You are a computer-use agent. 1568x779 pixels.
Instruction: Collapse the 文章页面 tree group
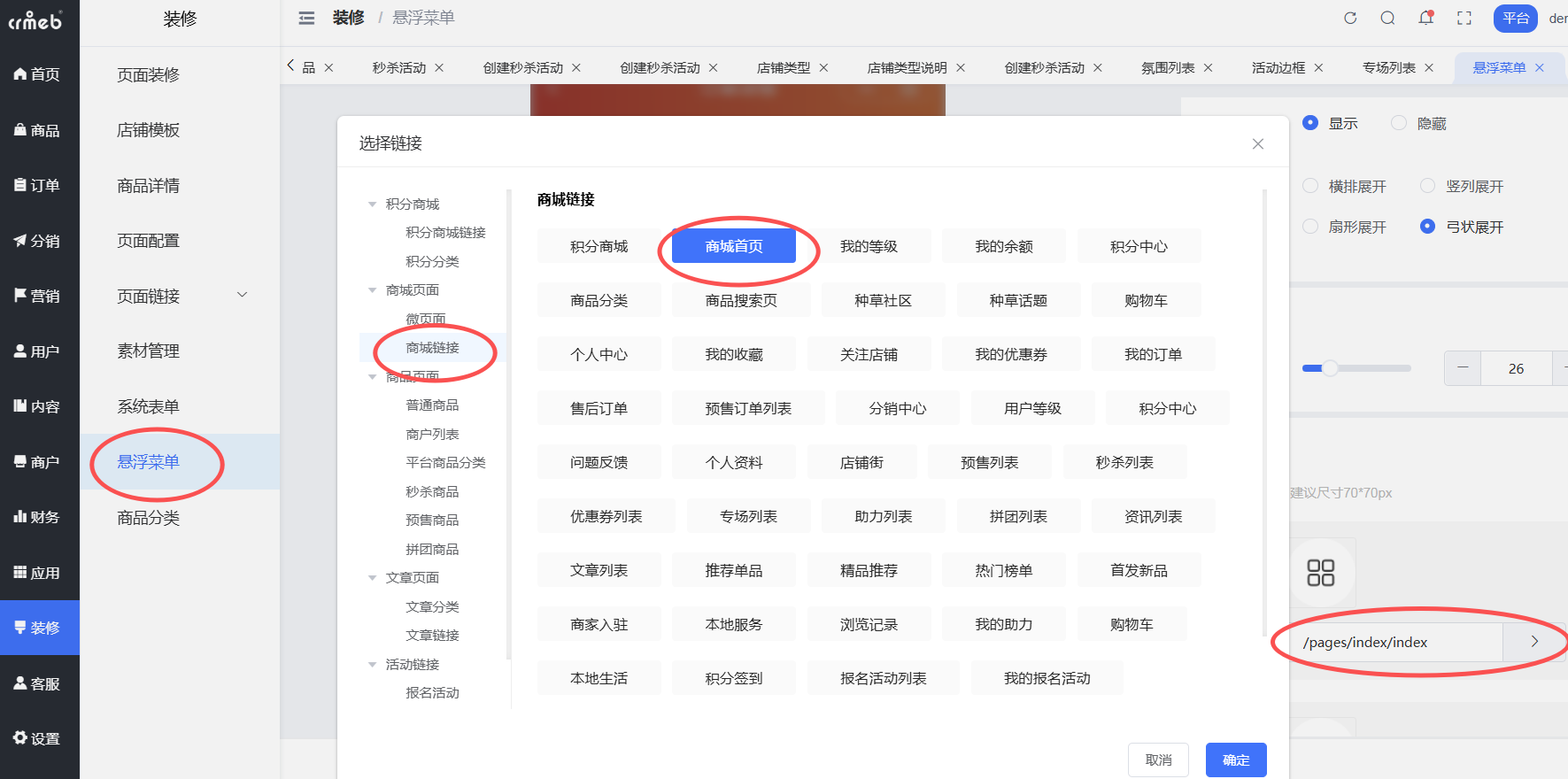pyautogui.click(x=373, y=578)
